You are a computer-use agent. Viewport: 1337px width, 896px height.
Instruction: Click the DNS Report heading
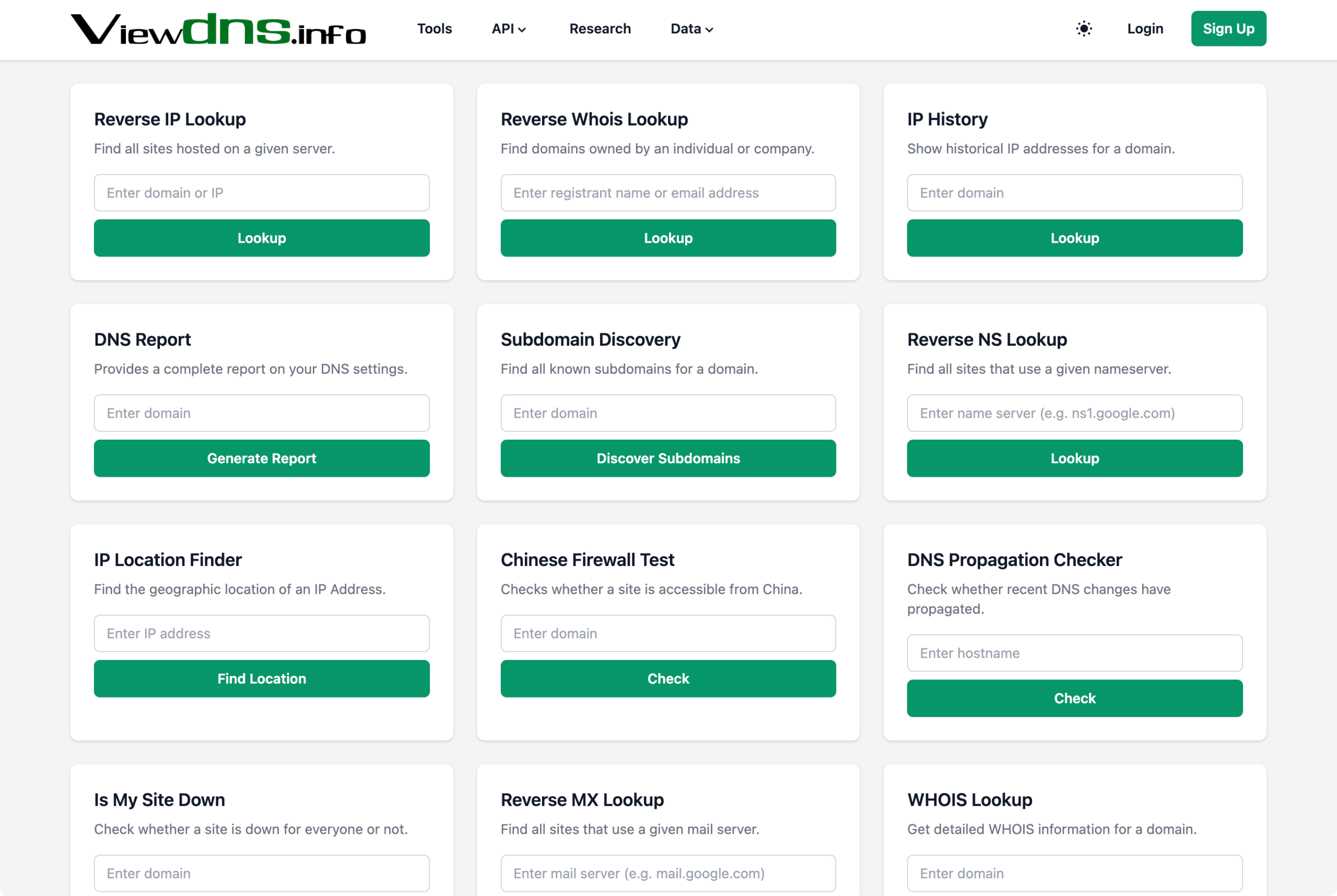click(x=143, y=339)
